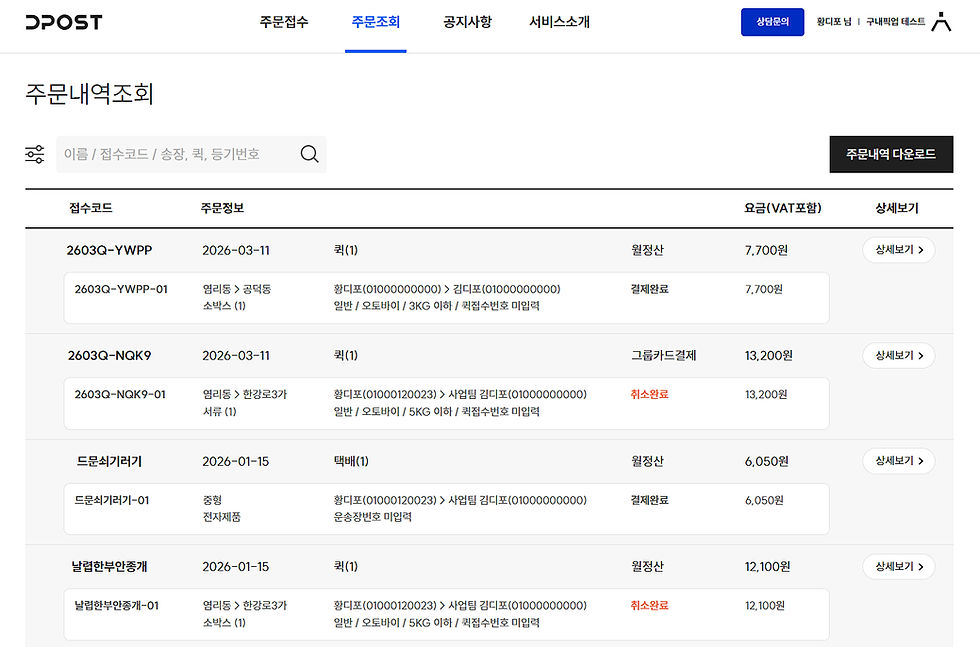This screenshot has height=647, width=980.
Task: Click 취소완료 status of 날렵한부안종개-01
Action: pyautogui.click(x=649, y=605)
